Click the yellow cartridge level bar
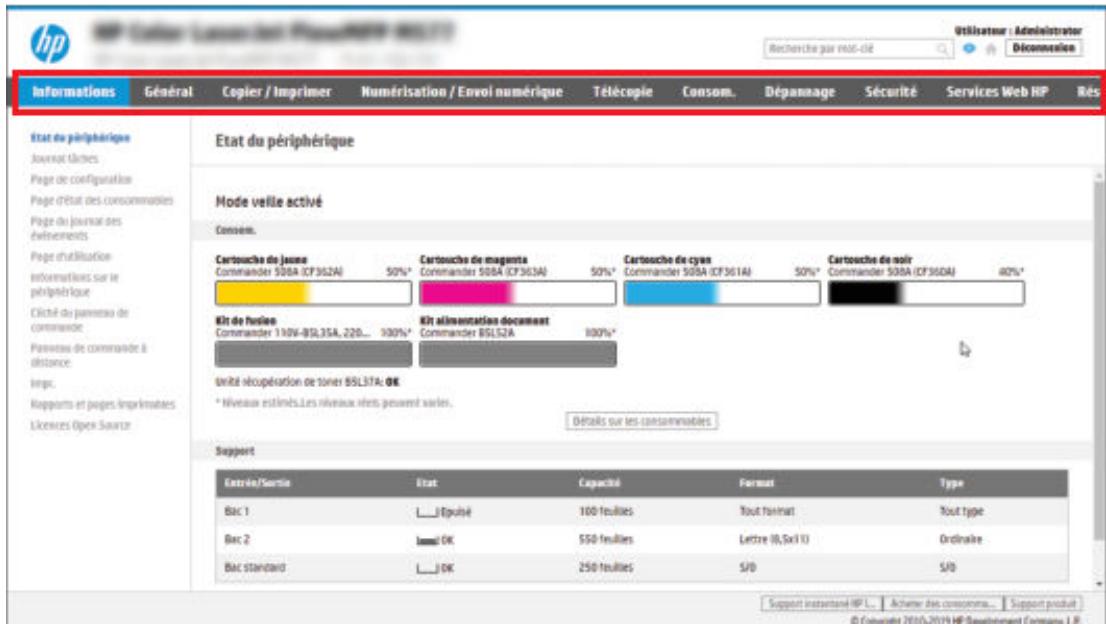This screenshot has height=629, width=1106. (313, 293)
